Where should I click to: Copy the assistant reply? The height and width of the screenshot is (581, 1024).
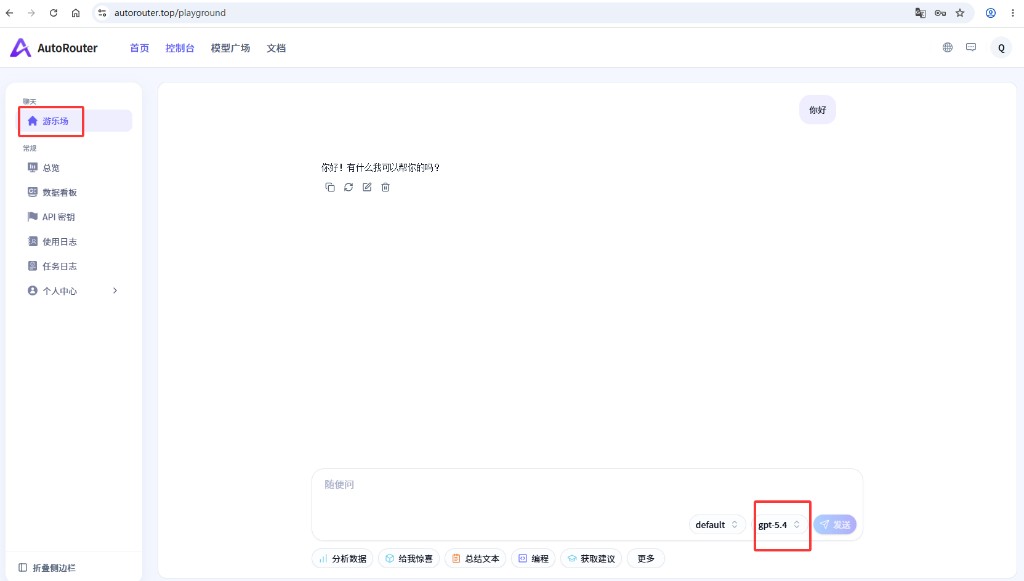330,187
